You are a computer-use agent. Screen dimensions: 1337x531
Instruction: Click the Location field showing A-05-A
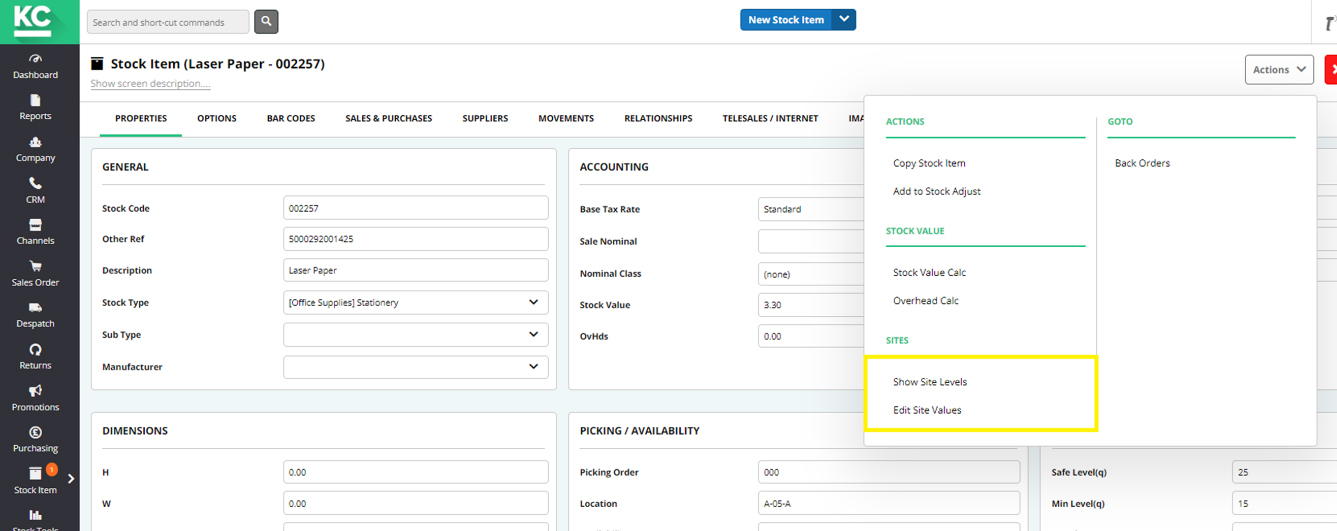889,503
